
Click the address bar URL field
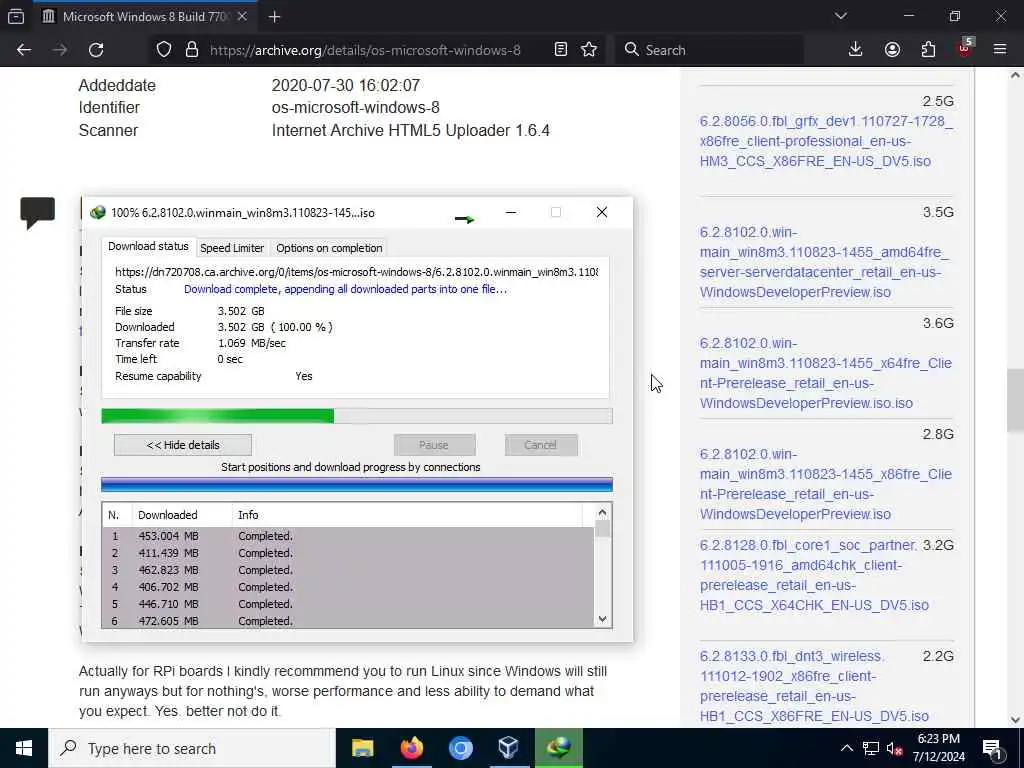click(x=366, y=50)
